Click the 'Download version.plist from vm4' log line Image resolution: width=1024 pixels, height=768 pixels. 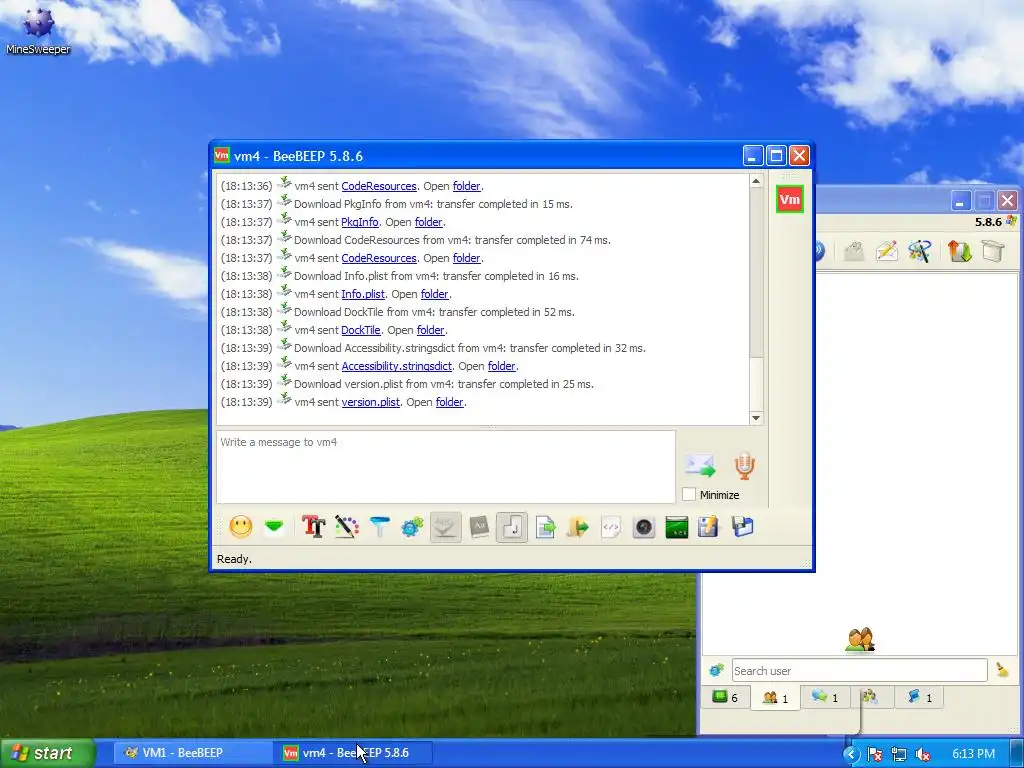(444, 384)
